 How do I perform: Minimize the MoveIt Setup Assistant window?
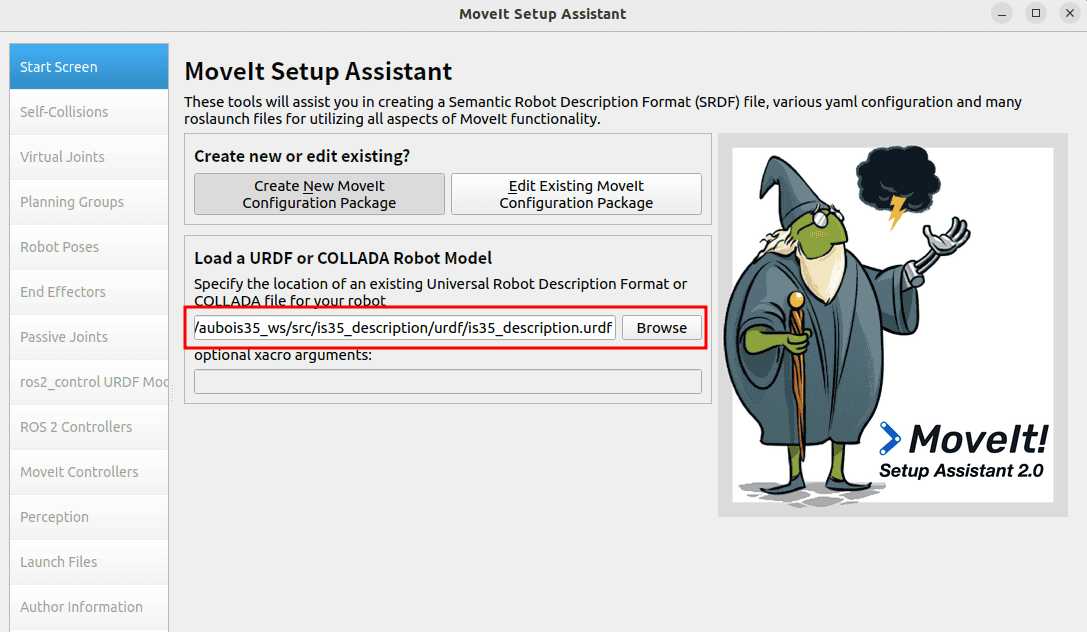(1003, 13)
